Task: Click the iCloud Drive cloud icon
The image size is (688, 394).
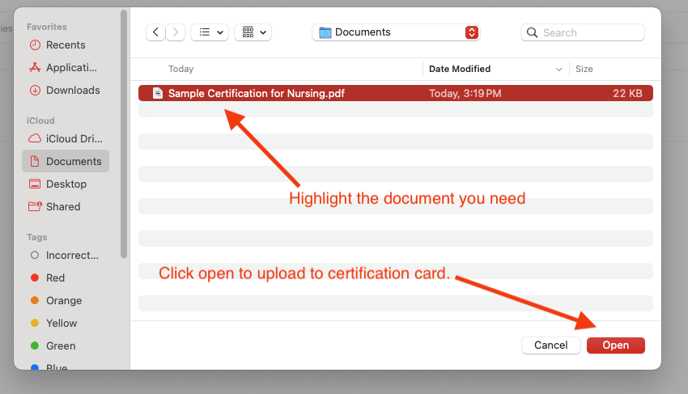Action: 35,139
